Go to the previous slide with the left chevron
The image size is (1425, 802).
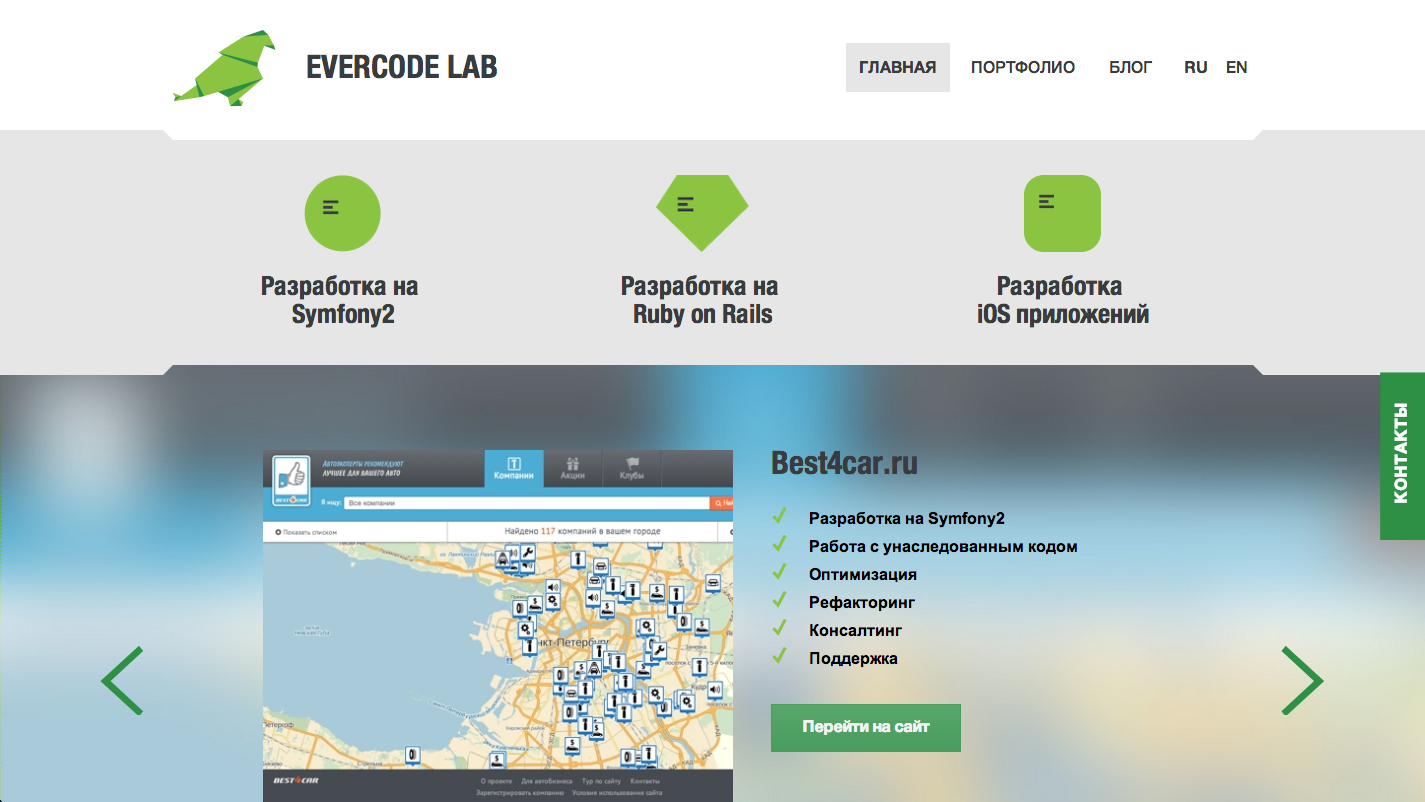click(x=122, y=681)
